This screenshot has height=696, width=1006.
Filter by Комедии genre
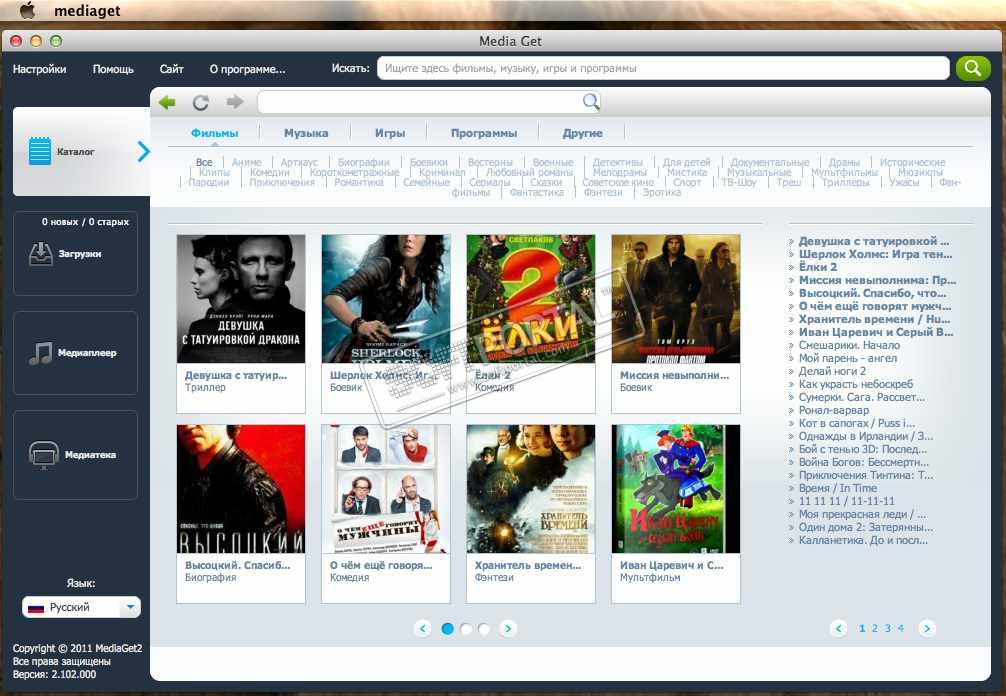click(x=269, y=172)
